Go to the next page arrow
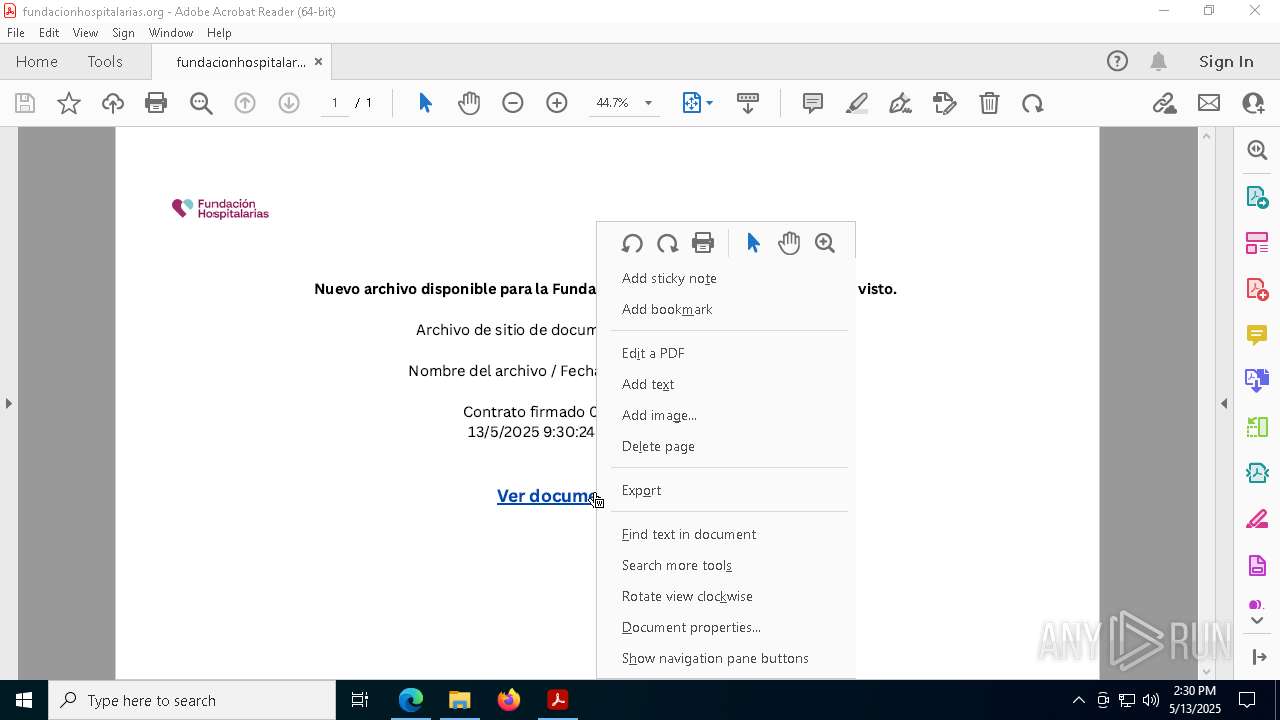 [x=289, y=103]
